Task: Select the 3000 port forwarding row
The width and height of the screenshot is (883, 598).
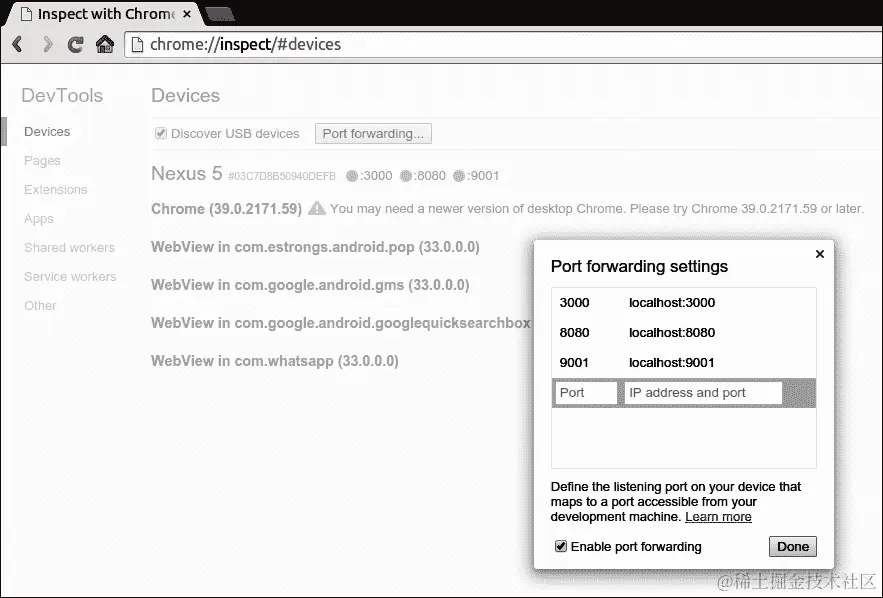Action: pos(684,303)
